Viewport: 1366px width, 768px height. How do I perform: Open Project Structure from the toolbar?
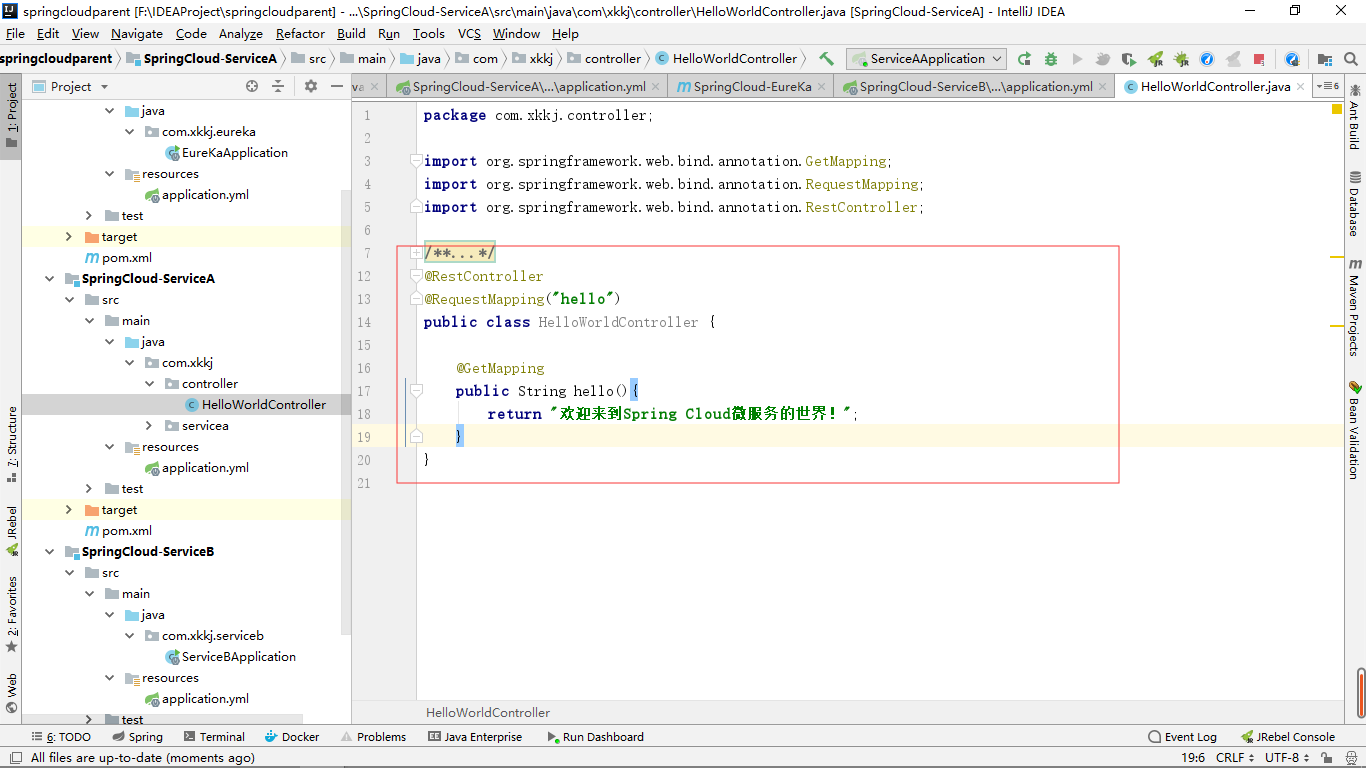tap(1325, 59)
